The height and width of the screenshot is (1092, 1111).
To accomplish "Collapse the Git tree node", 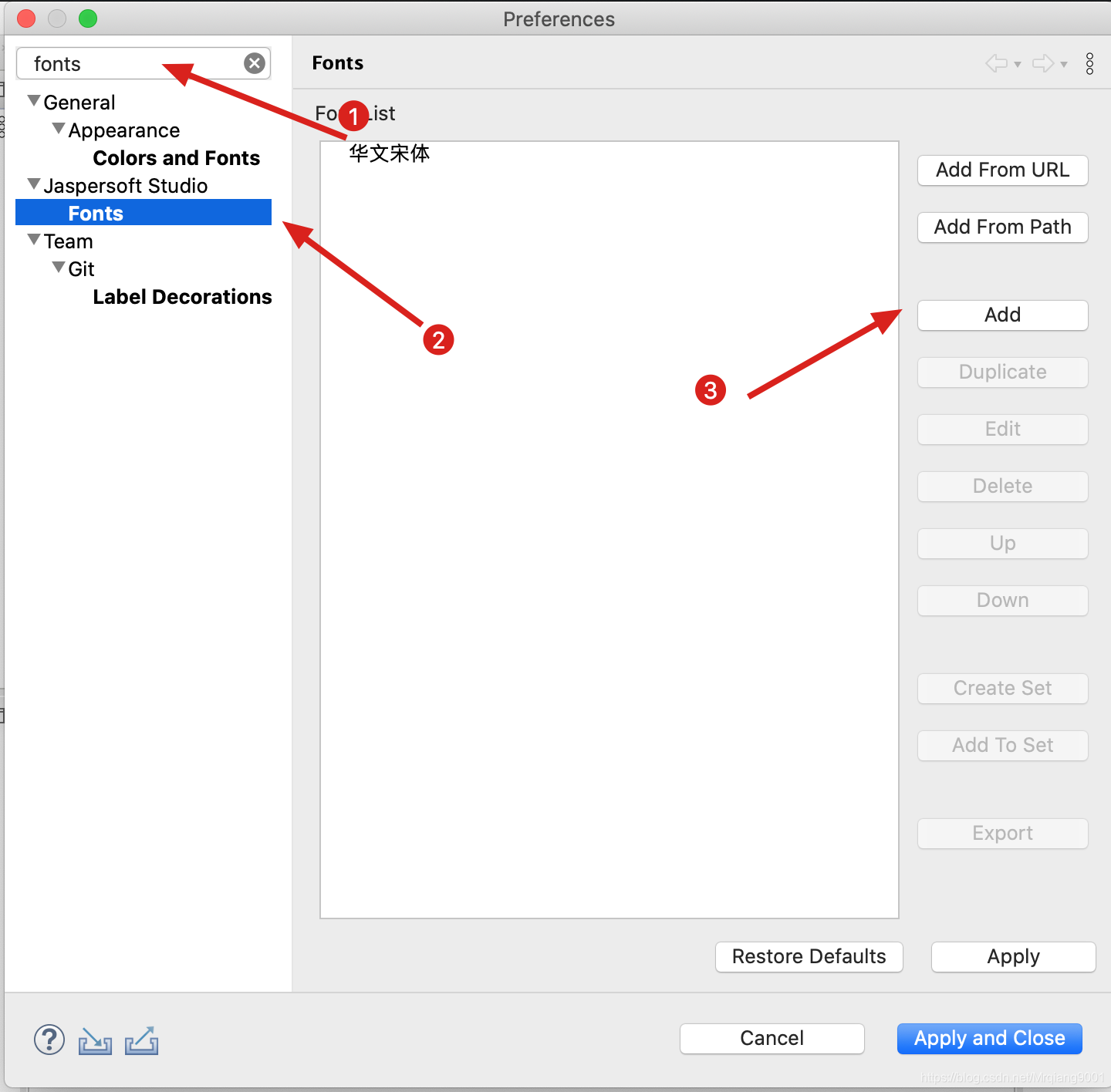I will (x=59, y=268).
